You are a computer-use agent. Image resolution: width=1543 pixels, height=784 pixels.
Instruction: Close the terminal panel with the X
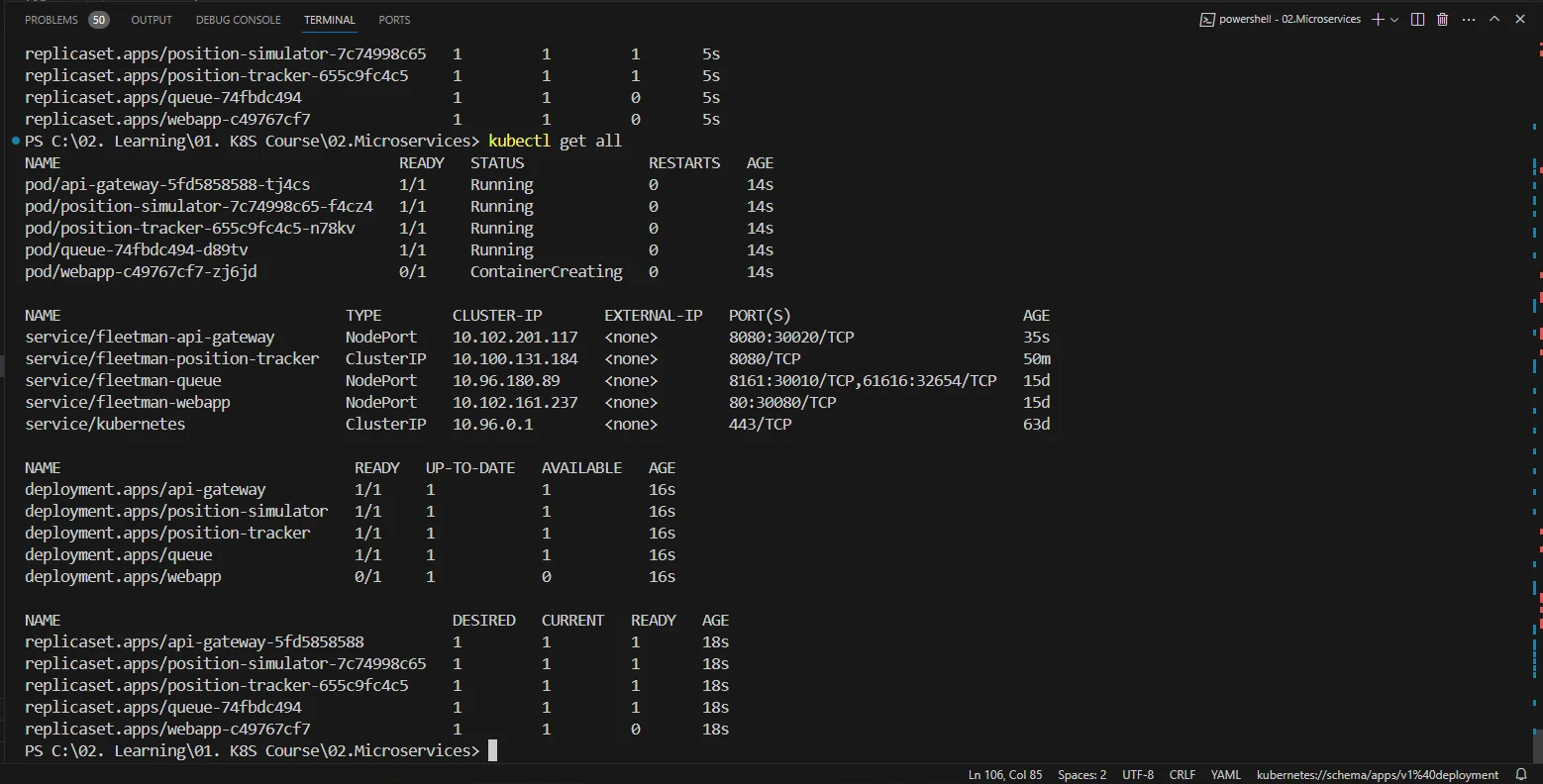coord(1520,20)
